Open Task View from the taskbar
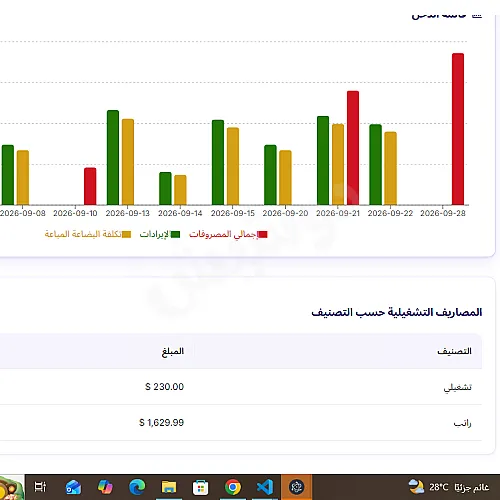The height and width of the screenshot is (500, 500). pyautogui.click(x=40, y=487)
